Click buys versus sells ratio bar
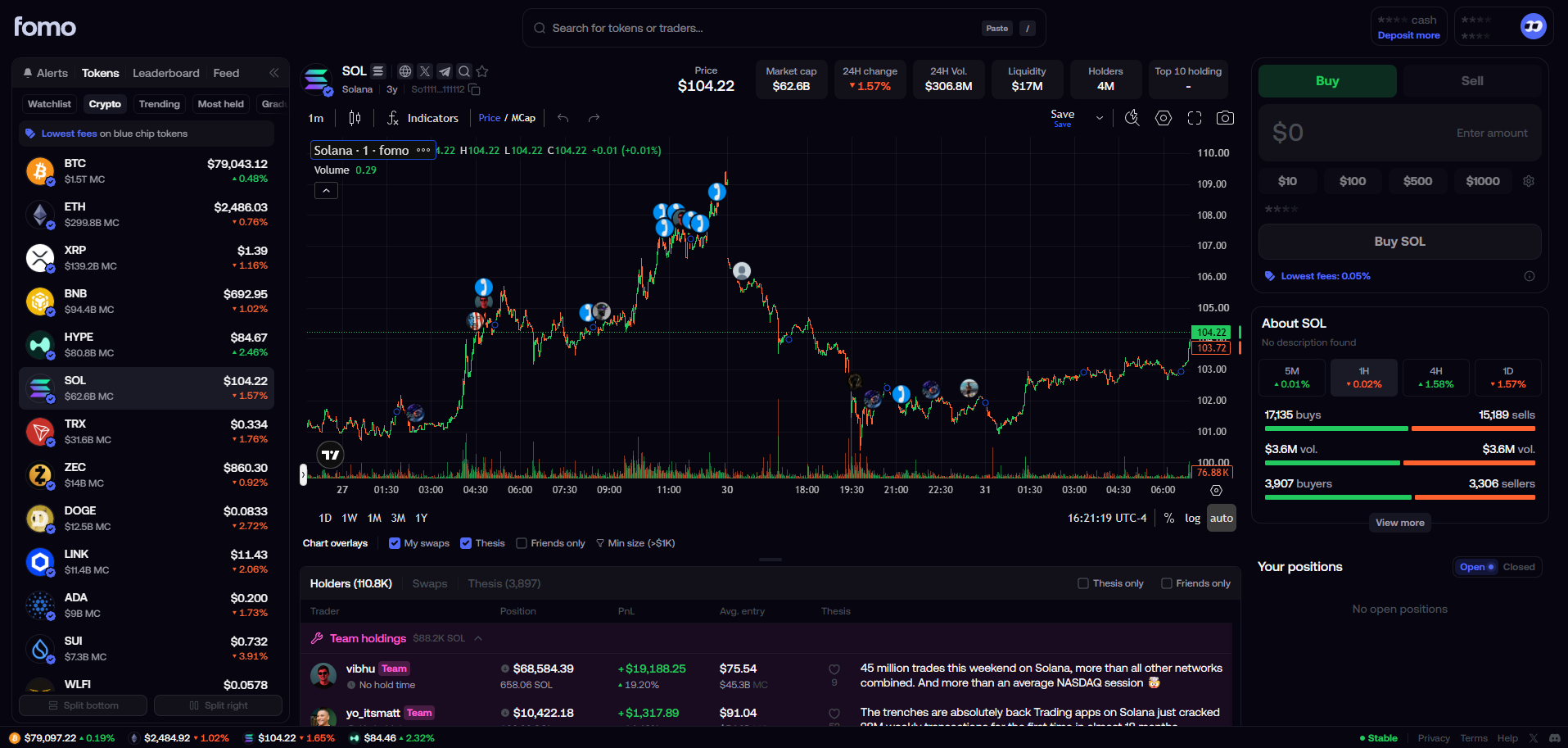Screen dimensions: 1568x748 coord(1400,428)
